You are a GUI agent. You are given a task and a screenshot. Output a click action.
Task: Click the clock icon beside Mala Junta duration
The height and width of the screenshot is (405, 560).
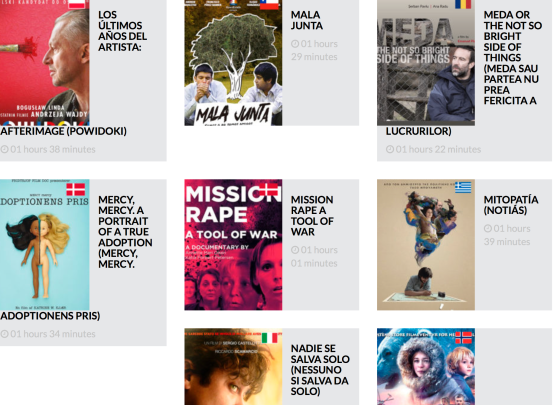[295, 44]
